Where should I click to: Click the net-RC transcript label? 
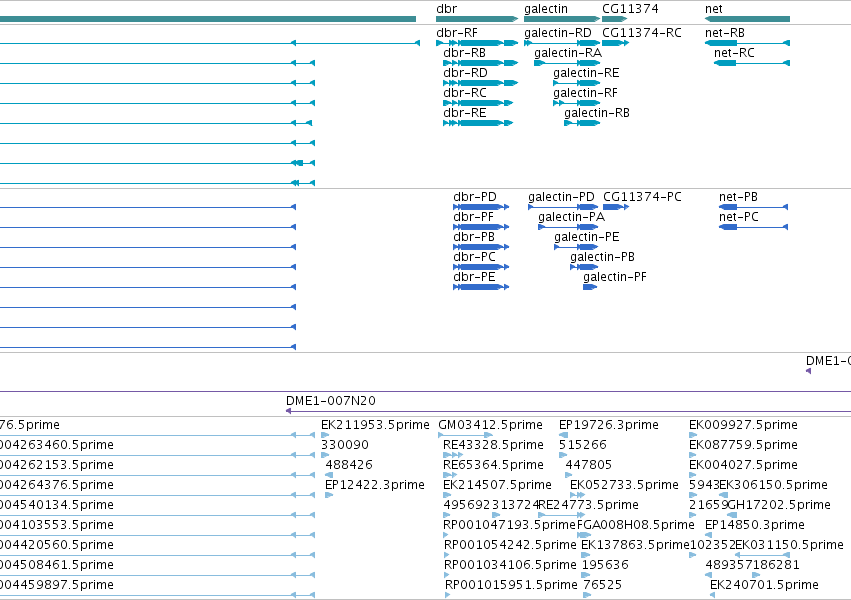click(734, 53)
